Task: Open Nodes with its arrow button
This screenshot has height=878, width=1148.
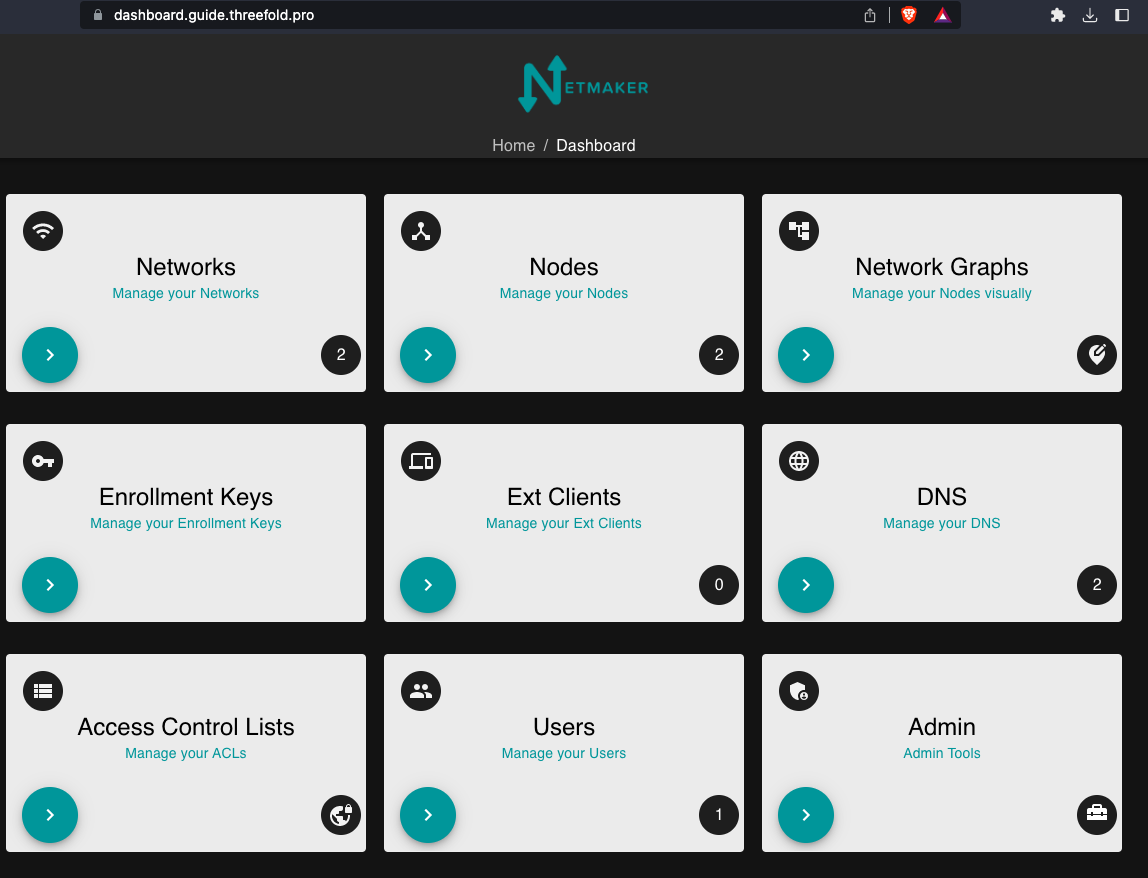Action: (x=428, y=355)
